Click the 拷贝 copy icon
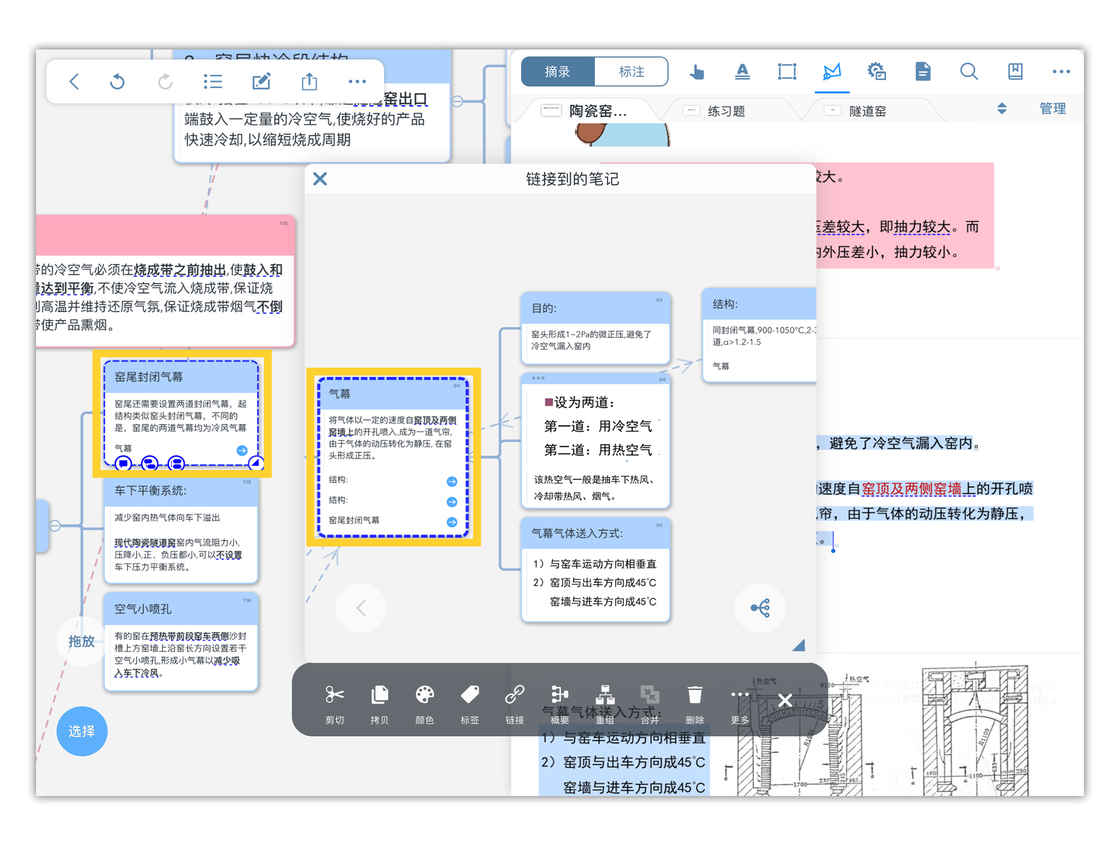The image size is (1120, 846). (x=379, y=695)
